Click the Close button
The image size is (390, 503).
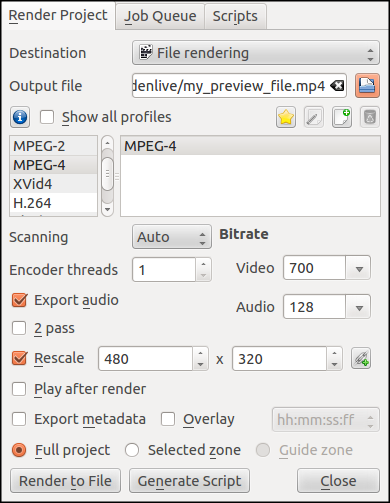(338, 481)
